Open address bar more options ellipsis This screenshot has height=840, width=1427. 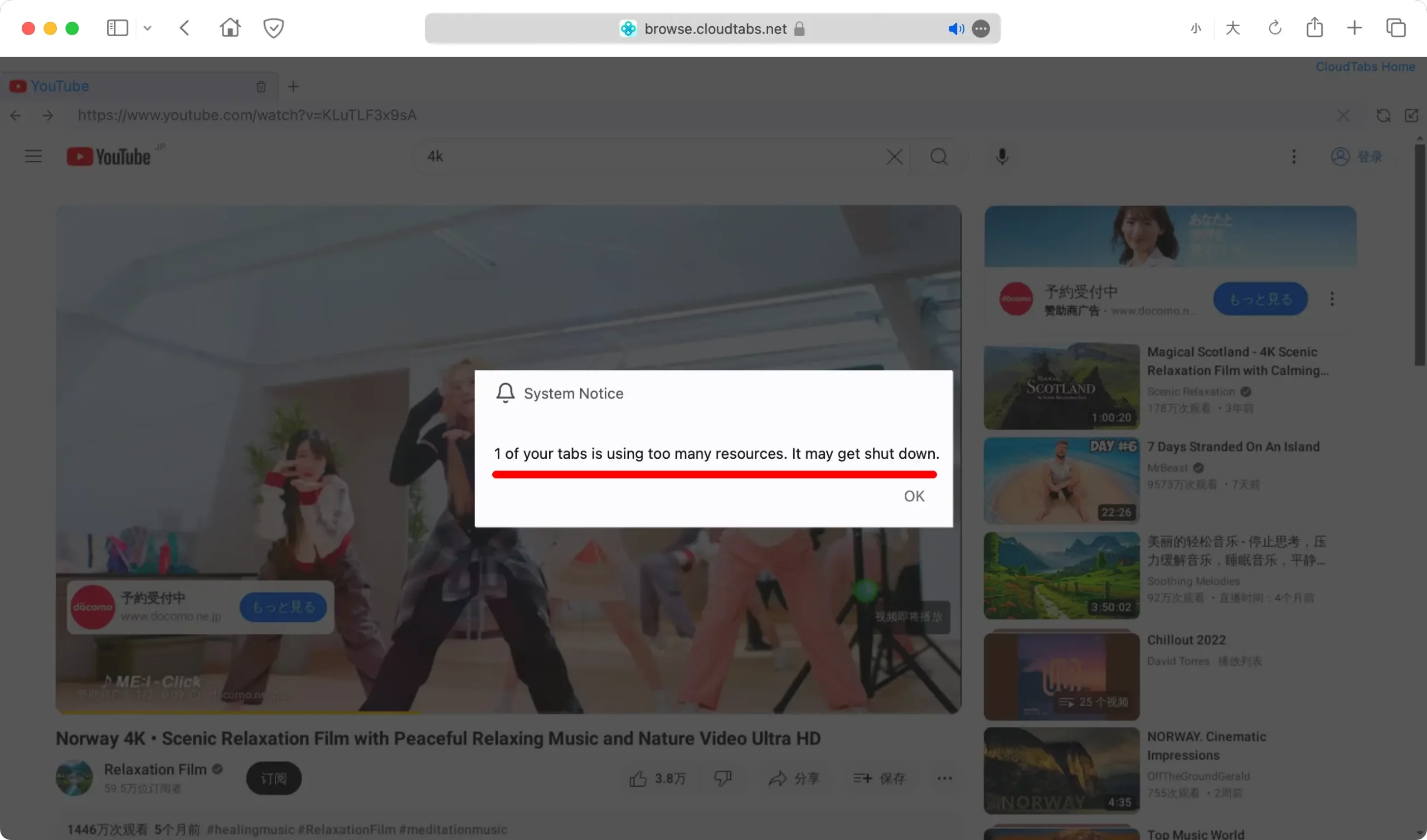click(981, 29)
